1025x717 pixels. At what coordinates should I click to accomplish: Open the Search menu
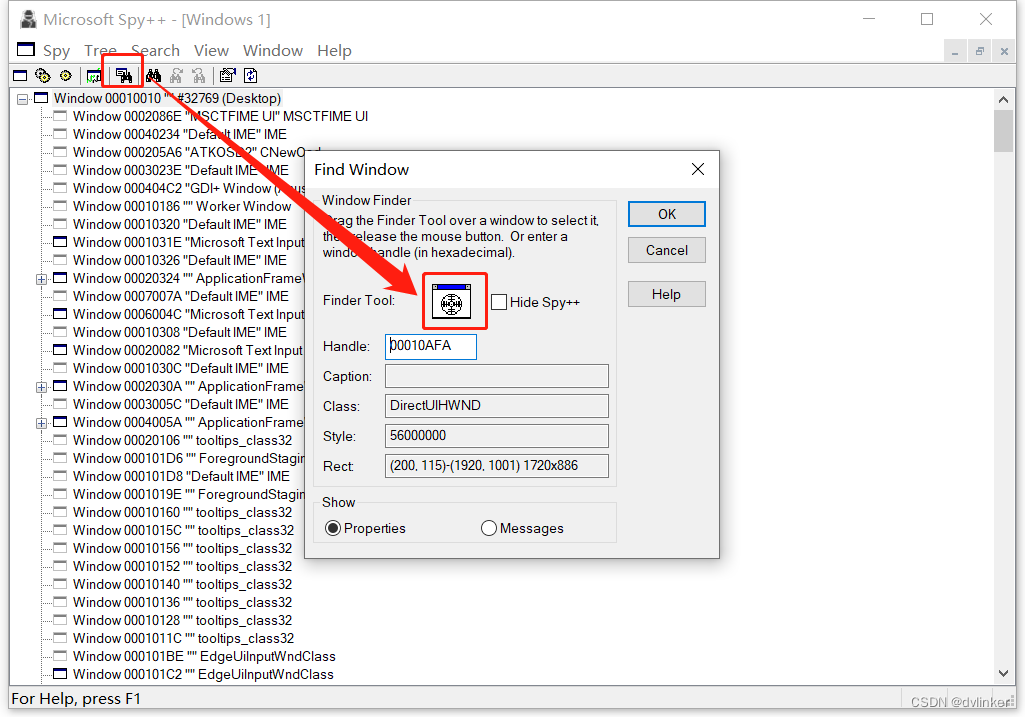click(x=156, y=51)
